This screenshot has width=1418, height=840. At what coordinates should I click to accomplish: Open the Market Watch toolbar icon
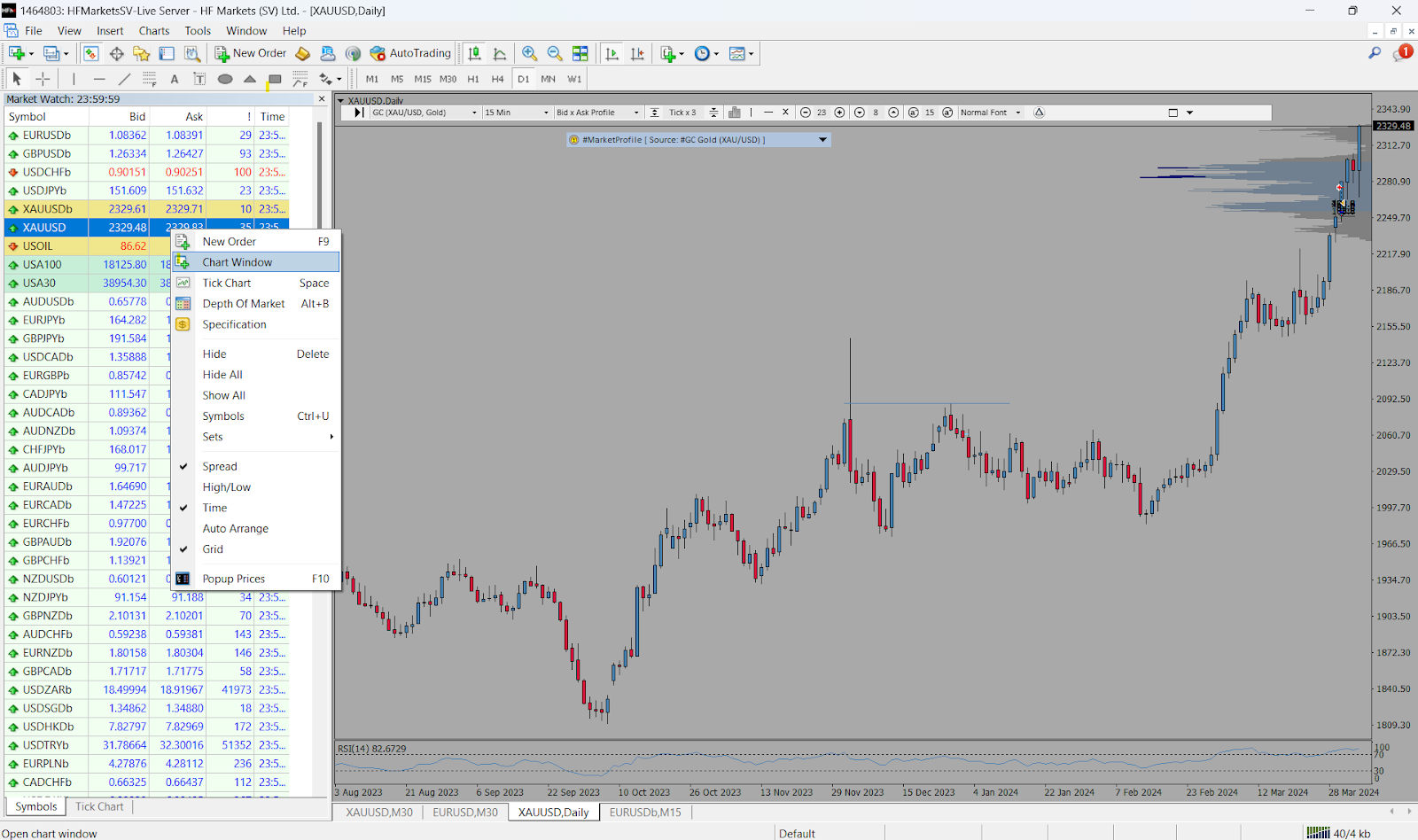coord(91,54)
